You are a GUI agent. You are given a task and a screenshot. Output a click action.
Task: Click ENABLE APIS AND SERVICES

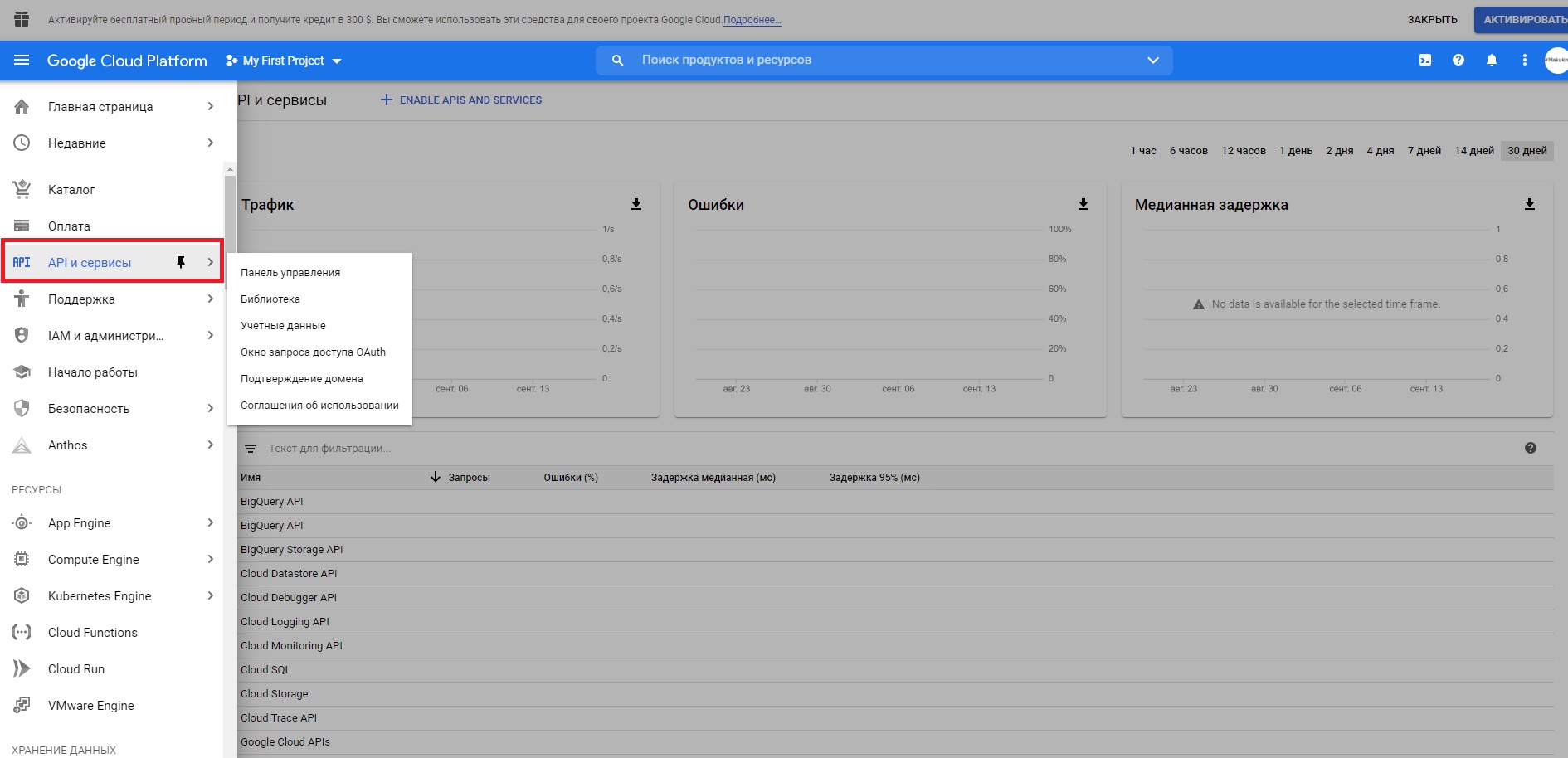[x=460, y=100]
